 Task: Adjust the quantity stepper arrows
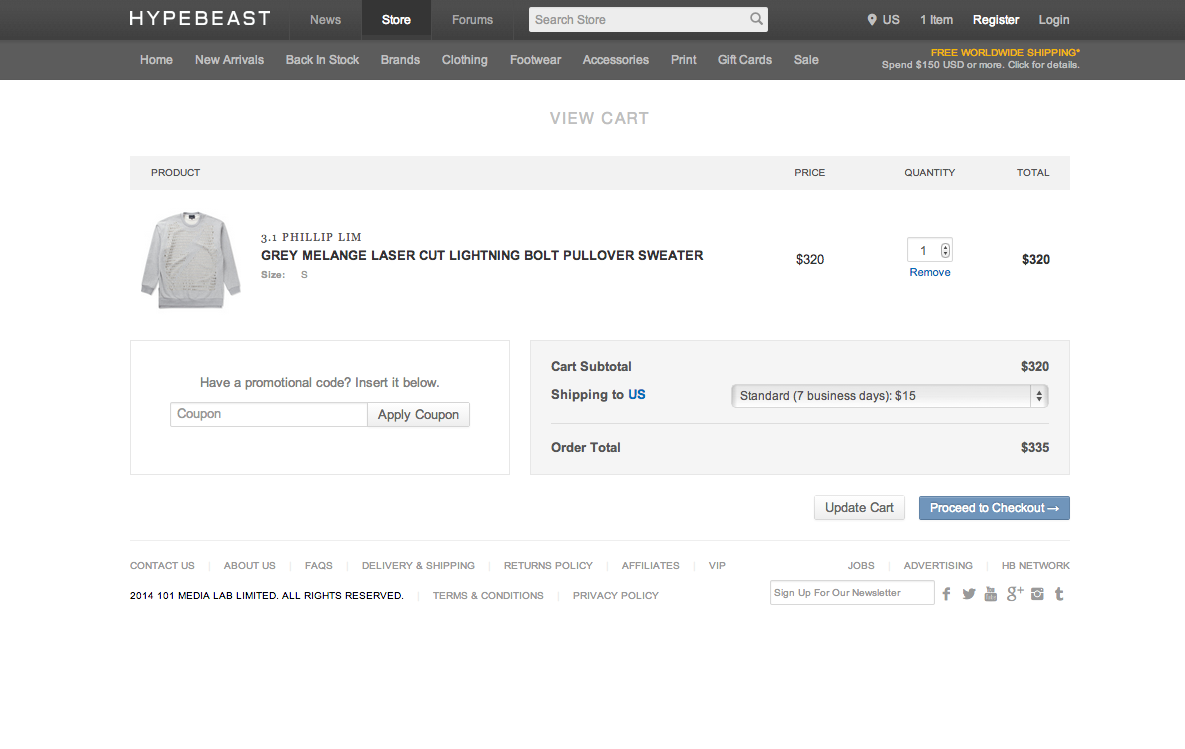[946, 250]
